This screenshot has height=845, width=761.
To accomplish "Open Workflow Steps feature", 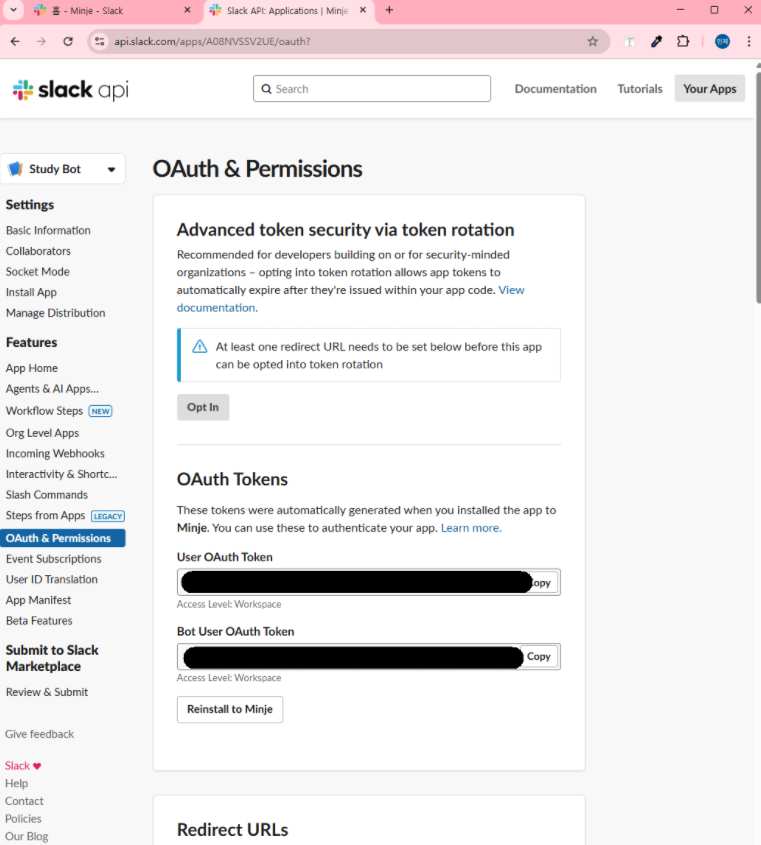I will click(44, 411).
